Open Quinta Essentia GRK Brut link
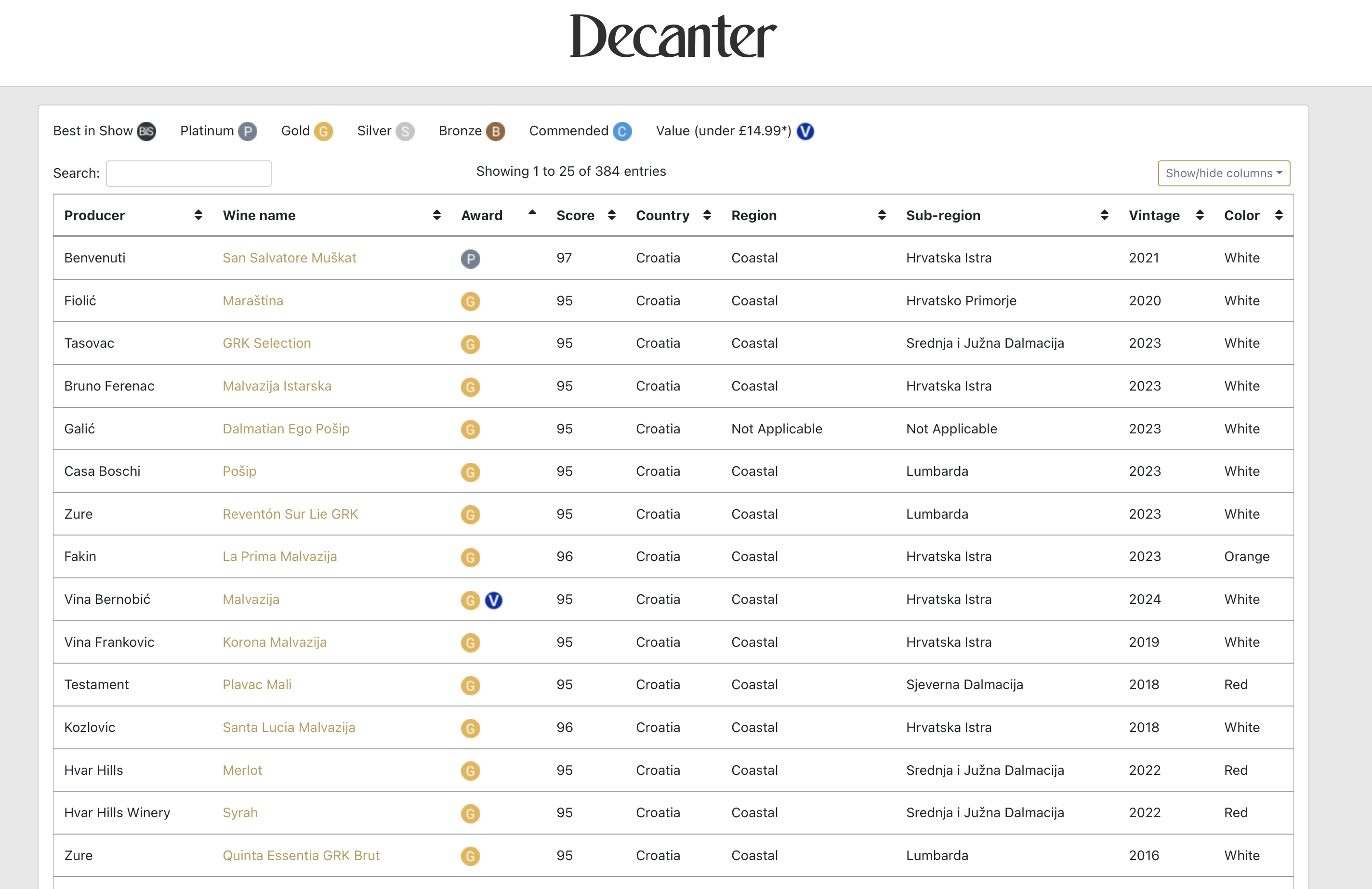The width and height of the screenshot is (1372, 889). pos(301,856)
